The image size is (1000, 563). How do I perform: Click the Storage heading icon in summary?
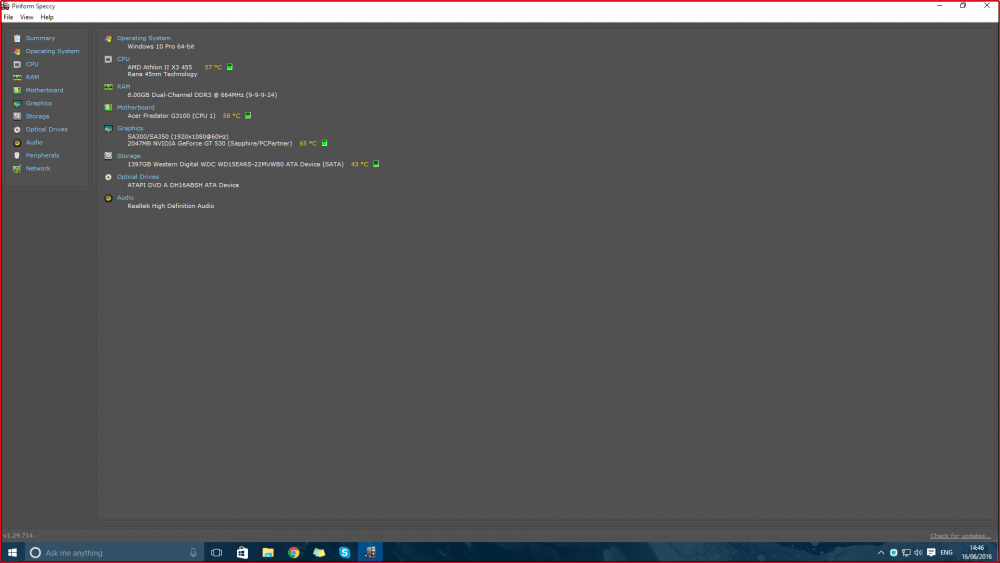point(108,156)
